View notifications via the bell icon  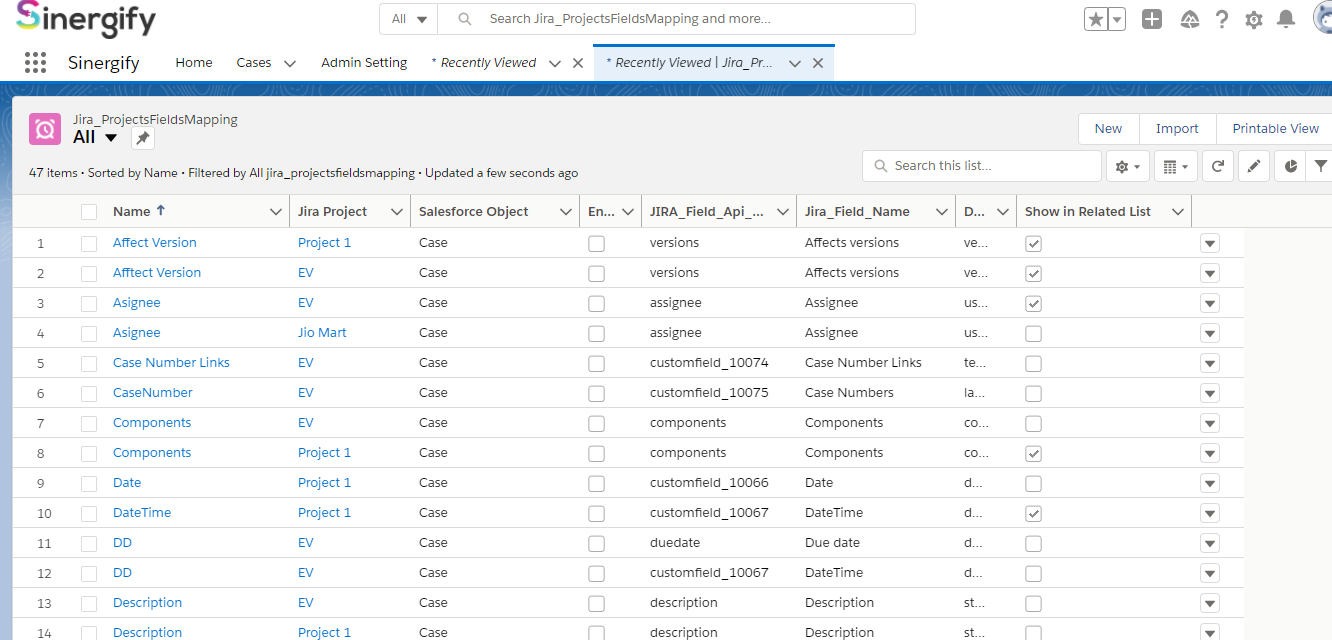[x=1286, y=19]
